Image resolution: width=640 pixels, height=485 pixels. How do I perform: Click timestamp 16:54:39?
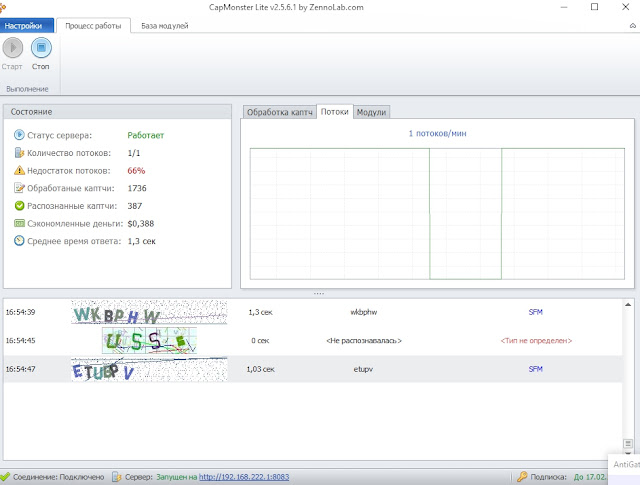(x=20, y=312)
